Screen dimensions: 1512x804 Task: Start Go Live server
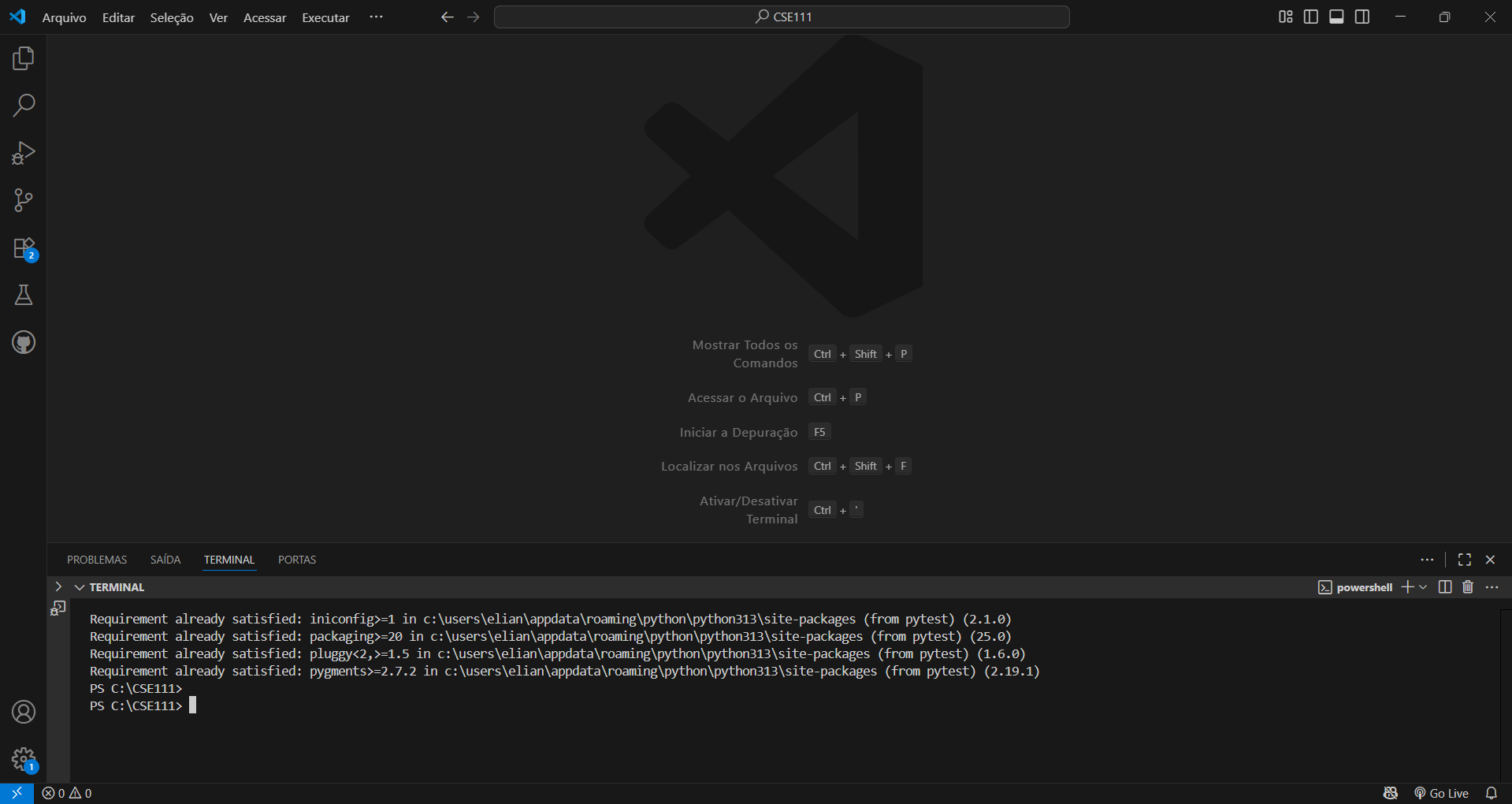pos(1441,793)
